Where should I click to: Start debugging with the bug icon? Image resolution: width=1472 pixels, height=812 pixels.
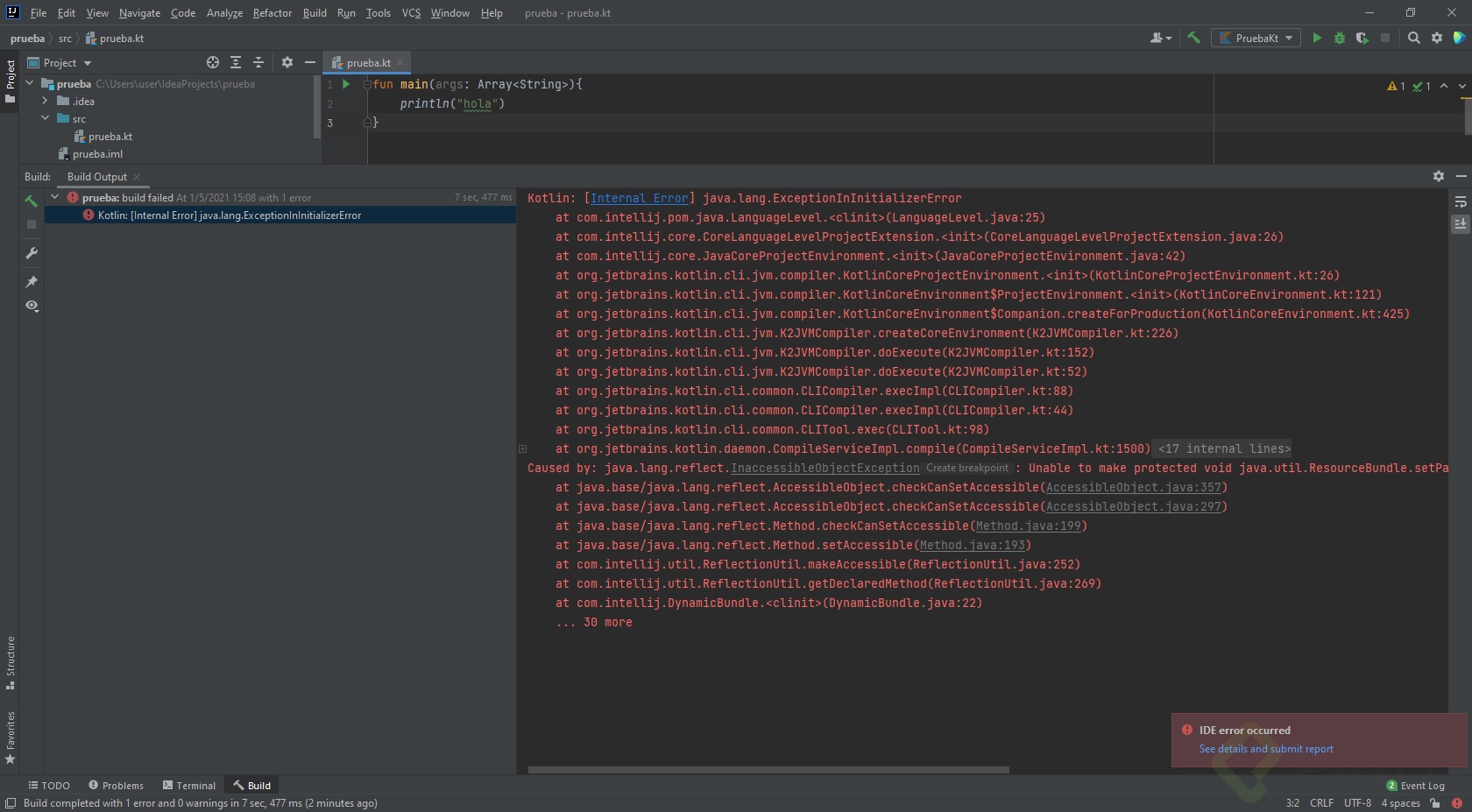1340,38
